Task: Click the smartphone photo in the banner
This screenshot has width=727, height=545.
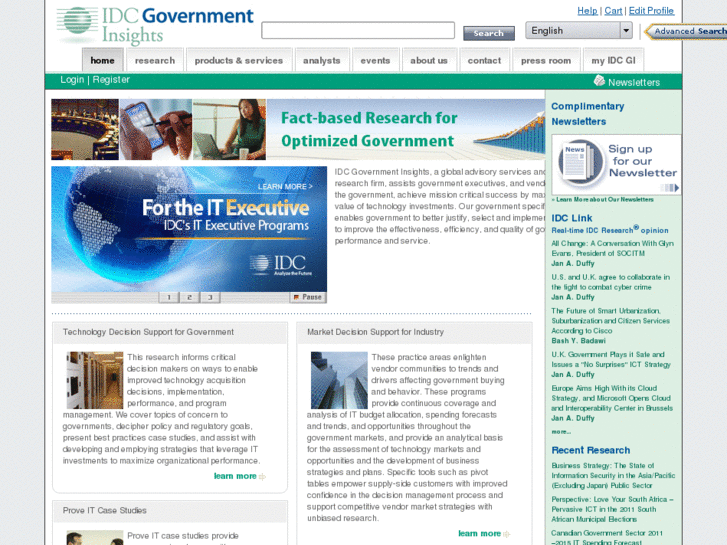Action: click(156, 129)
